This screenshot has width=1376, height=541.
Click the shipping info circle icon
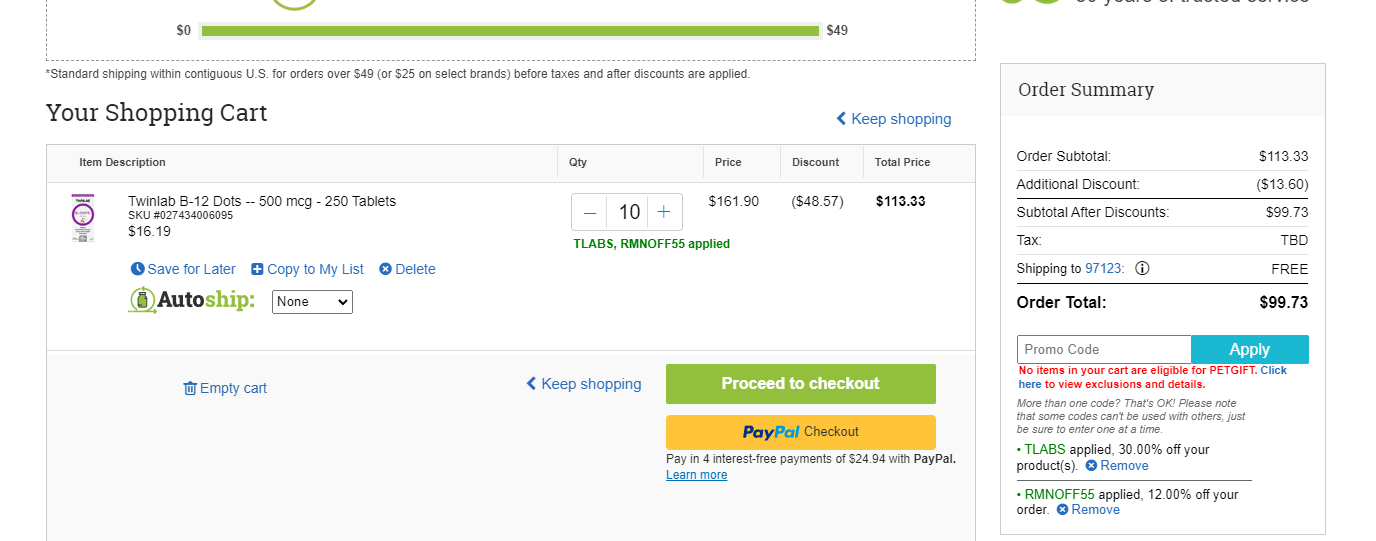click(1142, 268)
